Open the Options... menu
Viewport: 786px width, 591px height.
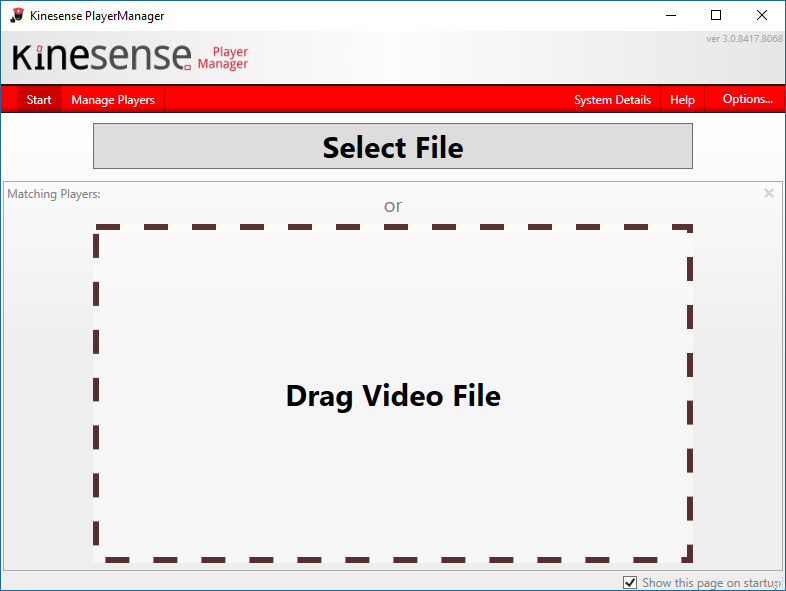(747, 99)
